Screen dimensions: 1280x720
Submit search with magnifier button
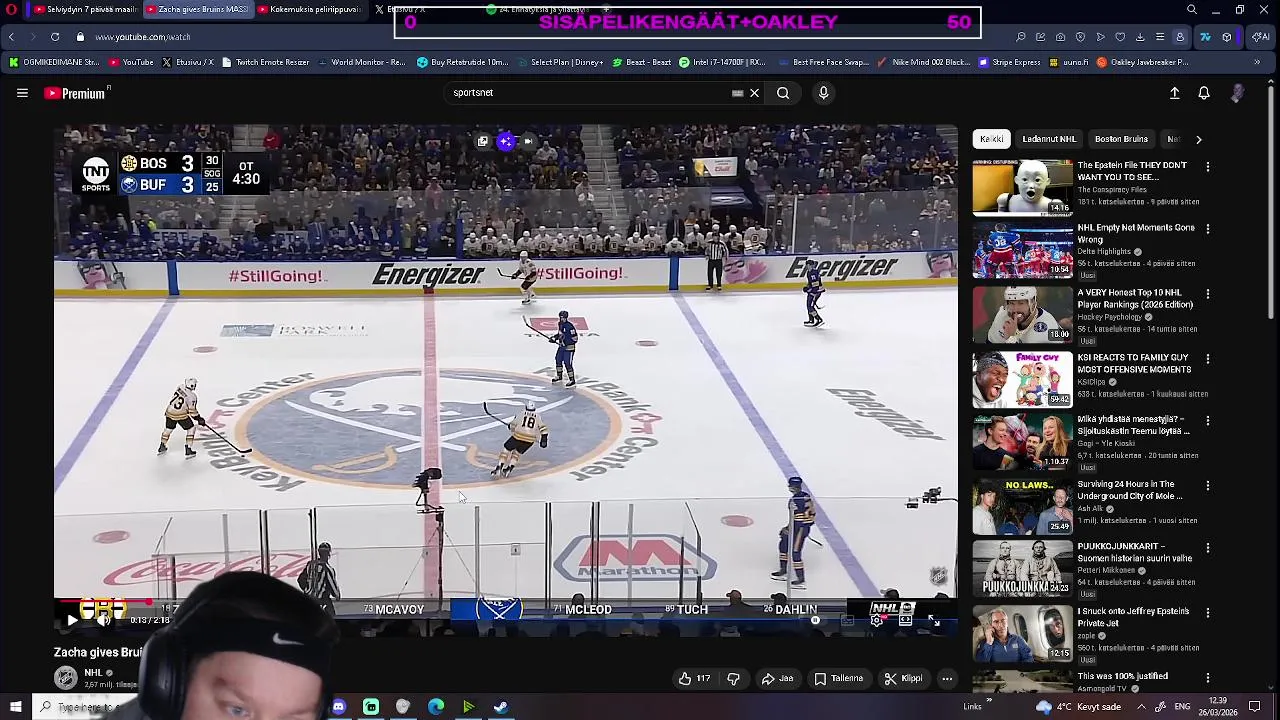pyautogui.click(x=783, y=93)
